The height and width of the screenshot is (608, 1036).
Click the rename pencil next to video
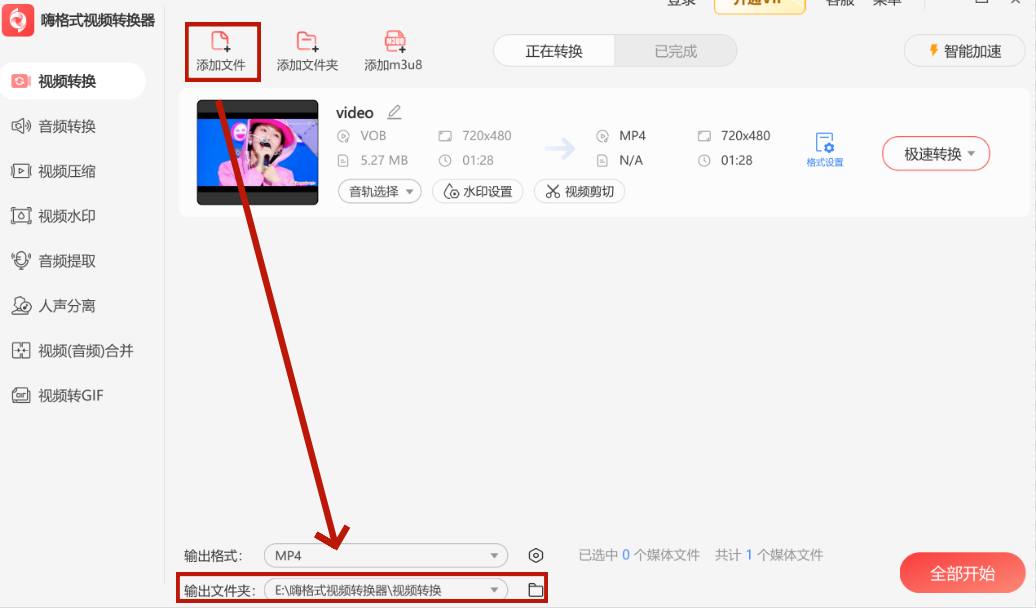(394, 113)
